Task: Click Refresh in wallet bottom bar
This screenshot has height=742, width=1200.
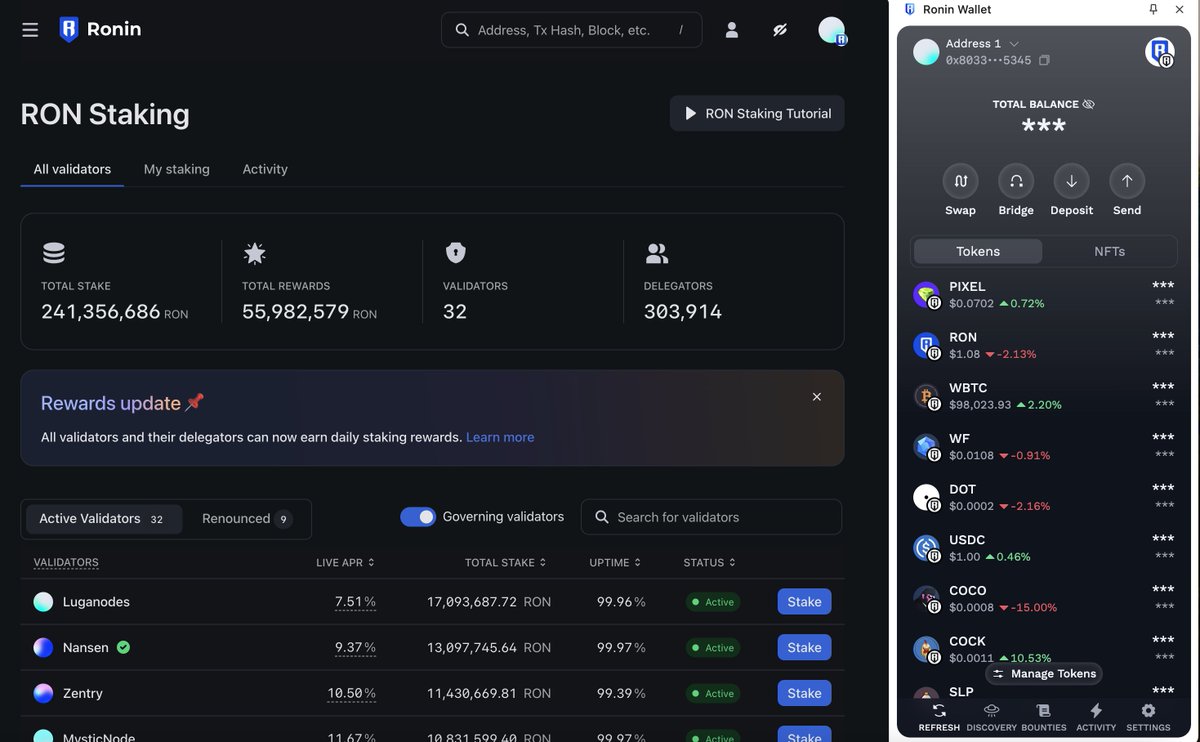Action: 939,717
